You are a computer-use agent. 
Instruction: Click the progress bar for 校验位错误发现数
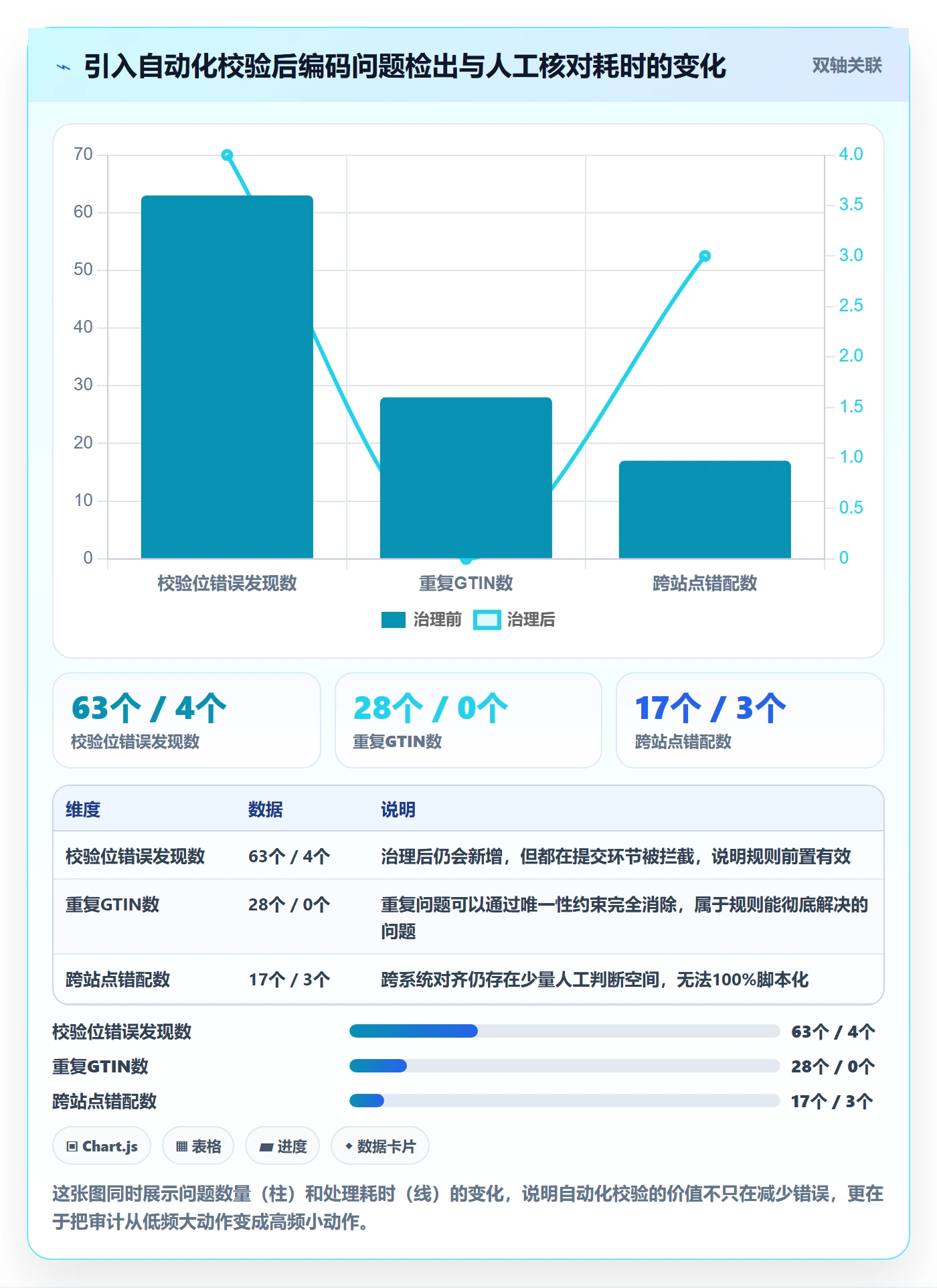(565, 1031)
